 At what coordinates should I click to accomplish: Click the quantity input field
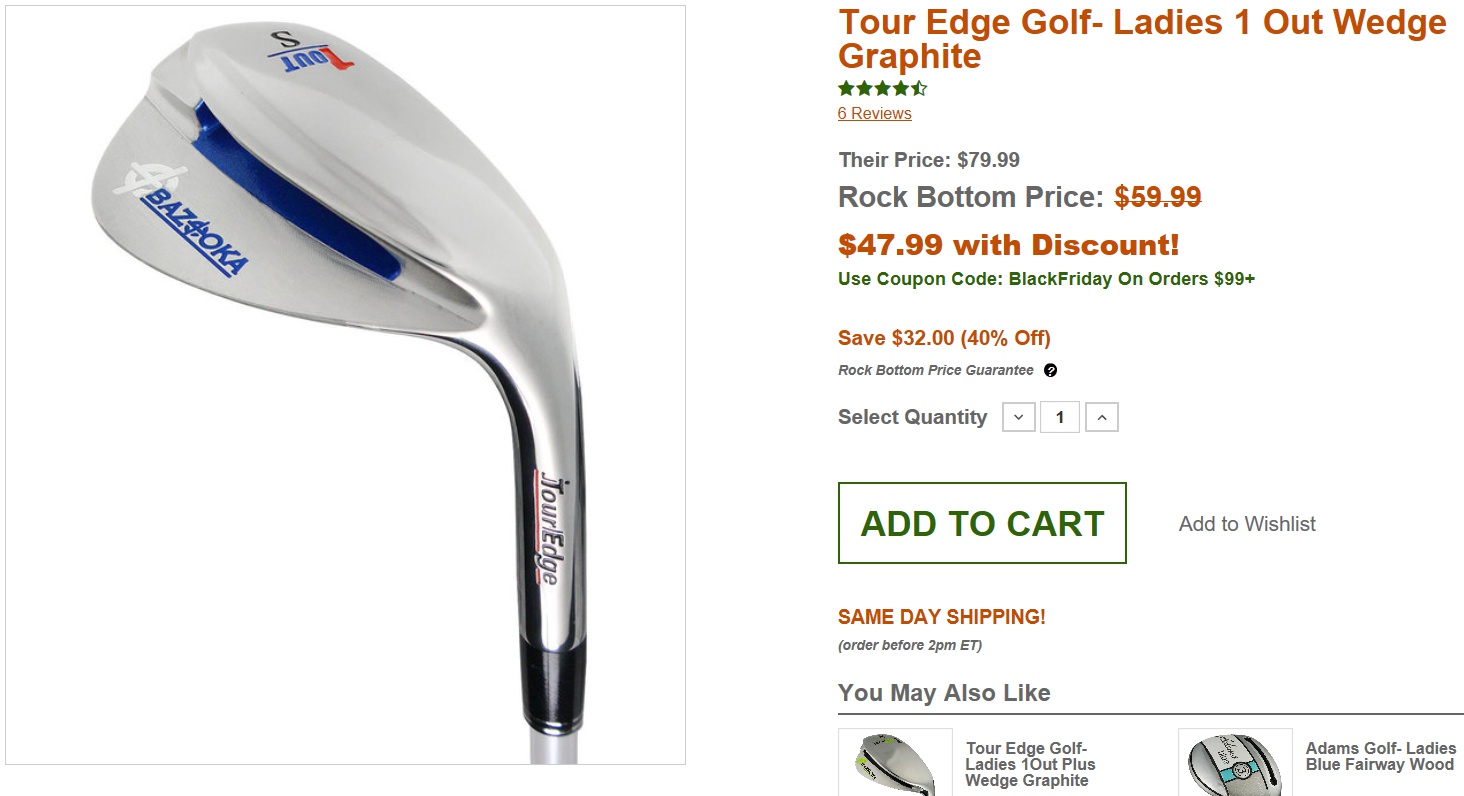[1060, 417]
